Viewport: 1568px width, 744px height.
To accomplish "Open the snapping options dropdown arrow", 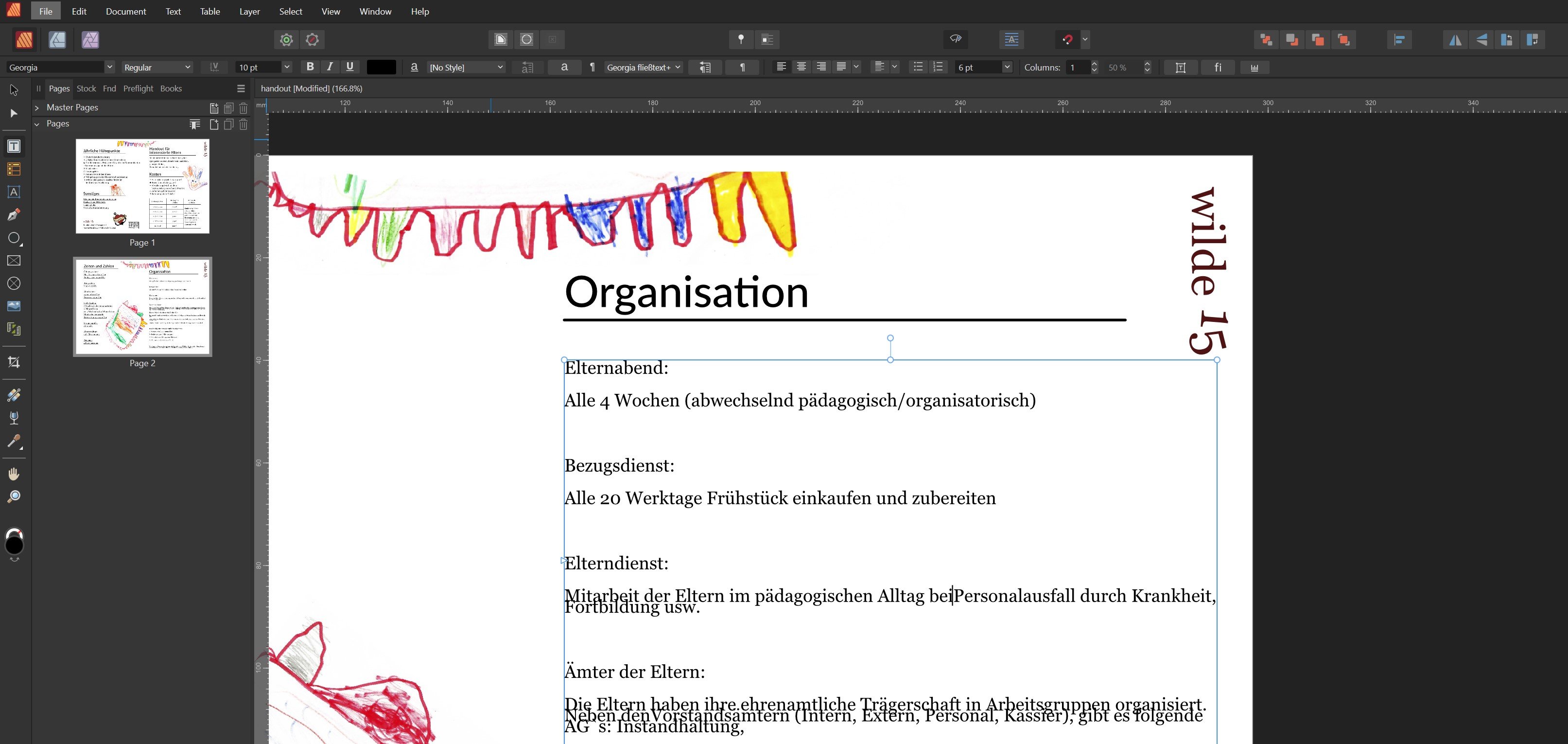I will (1085, 39).
